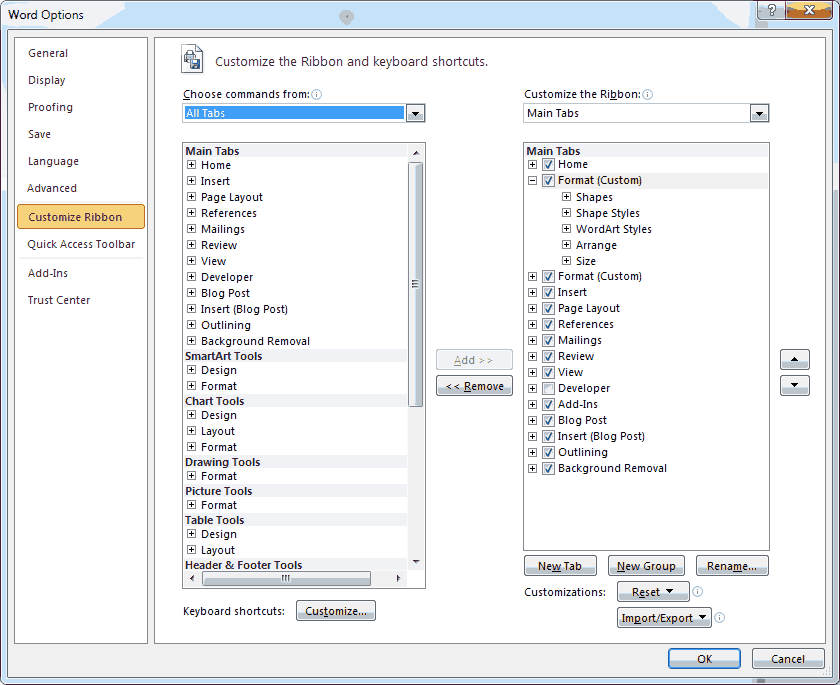Expand the Shapes group
This screenshot has width=840, height=685.
566,197
